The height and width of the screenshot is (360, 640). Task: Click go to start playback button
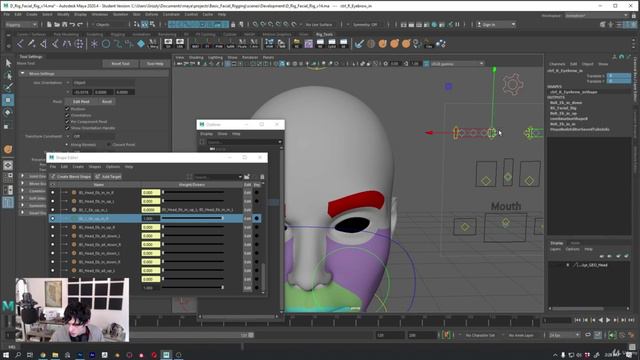click(x=578, y=320)
